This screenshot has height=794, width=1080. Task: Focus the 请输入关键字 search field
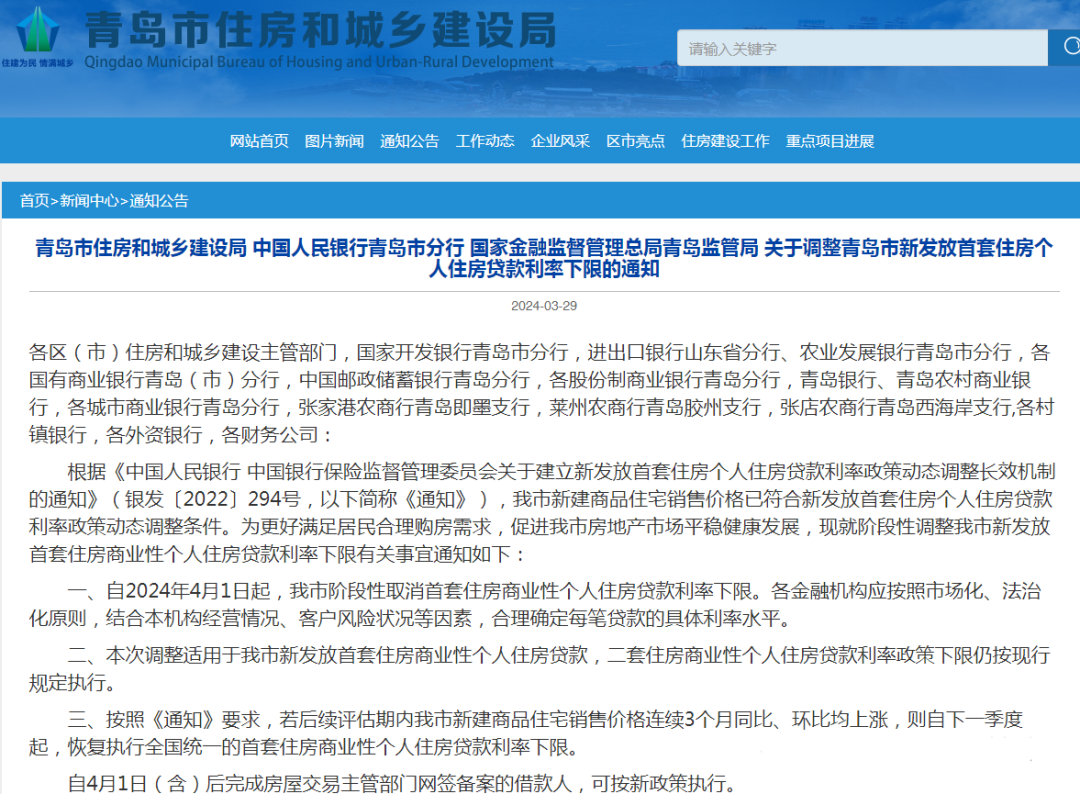[x=862, y=48]
